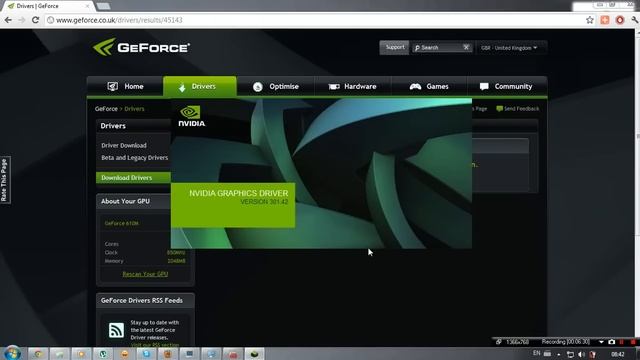Go back in the browser

[8, 20]
